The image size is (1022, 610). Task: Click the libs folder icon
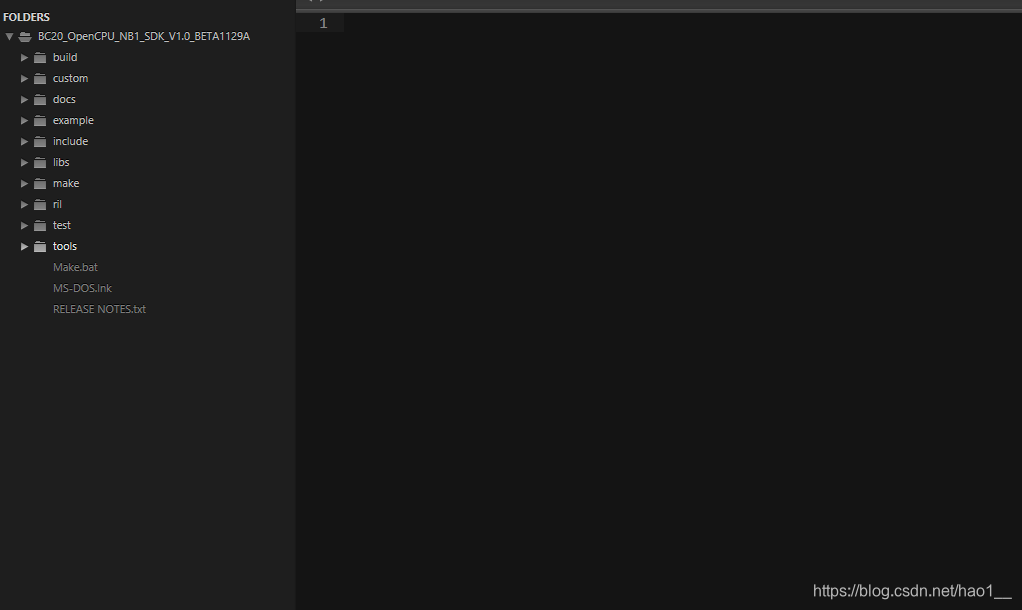pos(40,162)
